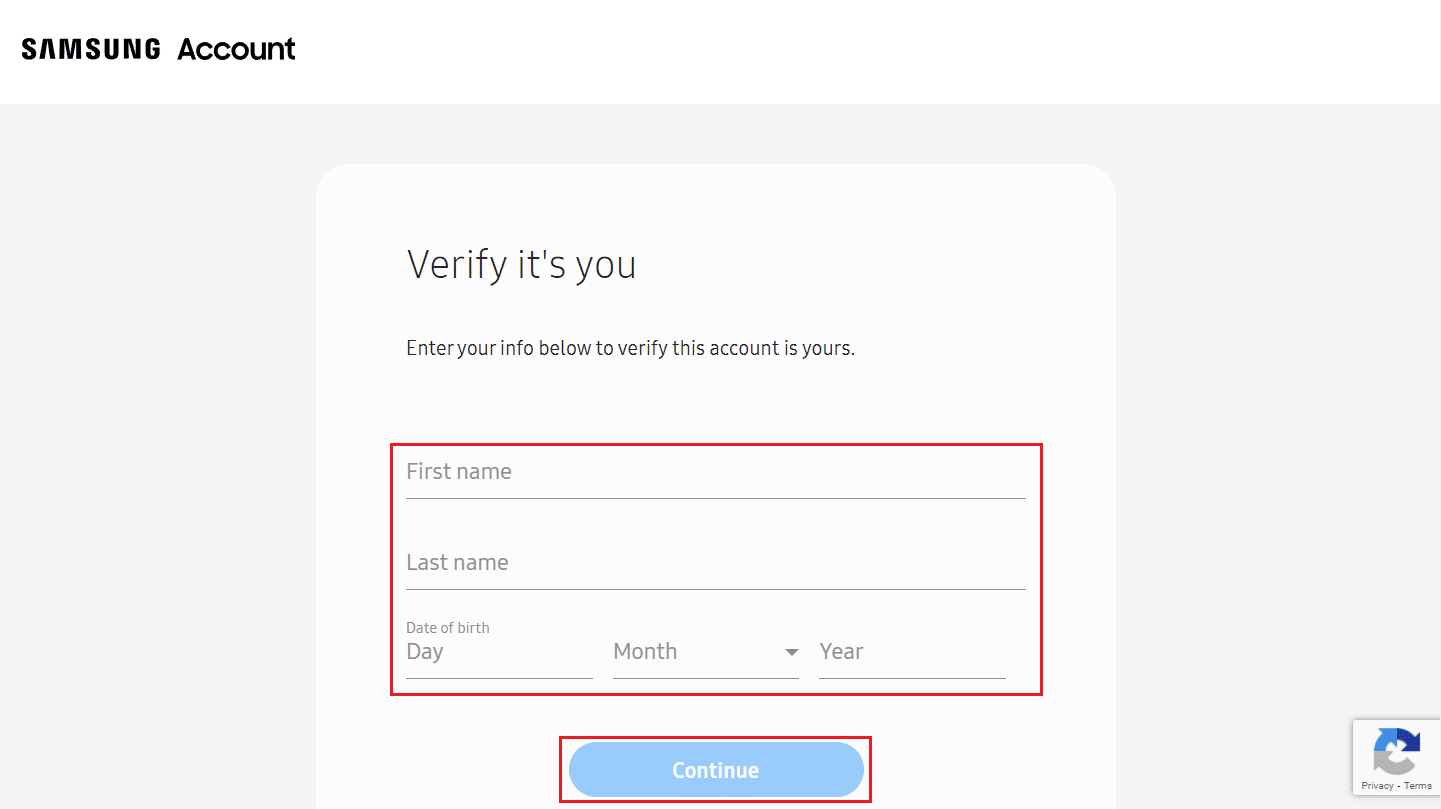
Task: Focus the First name field
Action: [x=715, y=472]
